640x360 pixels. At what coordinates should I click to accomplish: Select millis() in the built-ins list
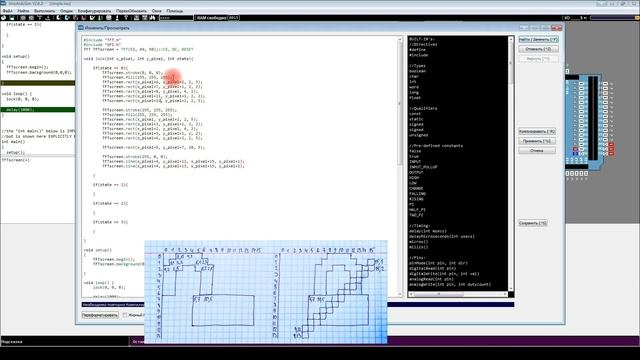click(x=418, y=247)
